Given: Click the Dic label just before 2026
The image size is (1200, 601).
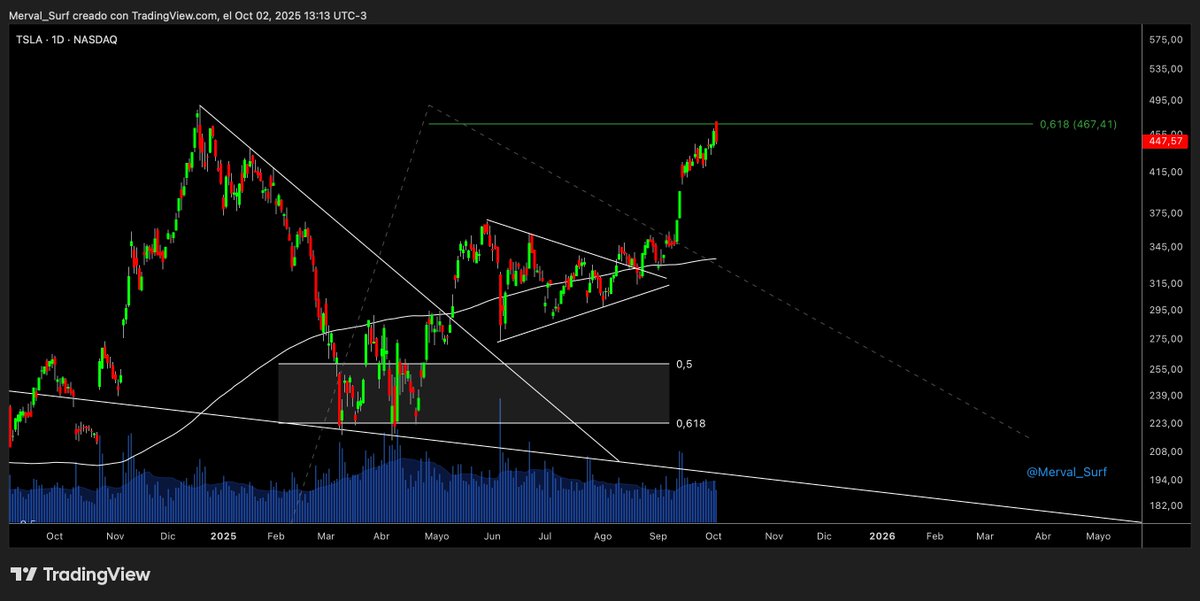Looking at the screenshot, I should tap(823, 536).
